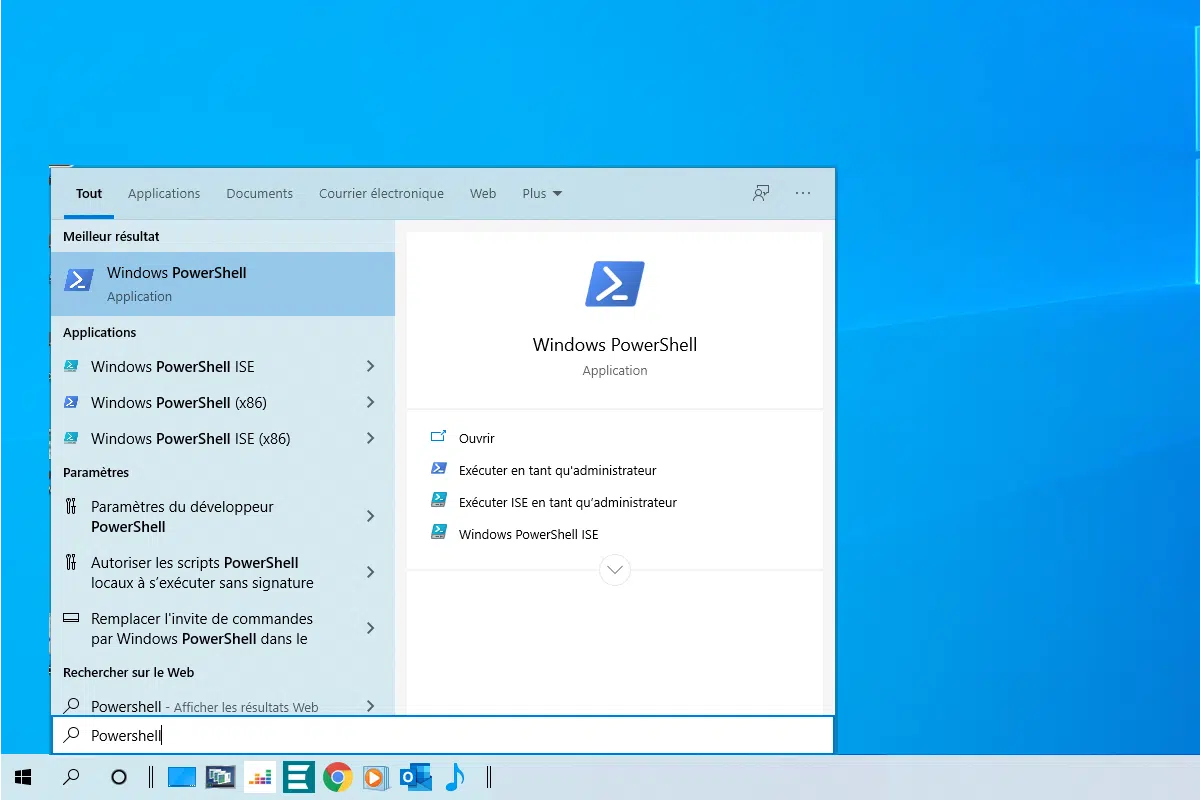This screenshot has height=800, width=1200.
Task: Click the Ouvrir open-window icon
Action: coord(438,437)
